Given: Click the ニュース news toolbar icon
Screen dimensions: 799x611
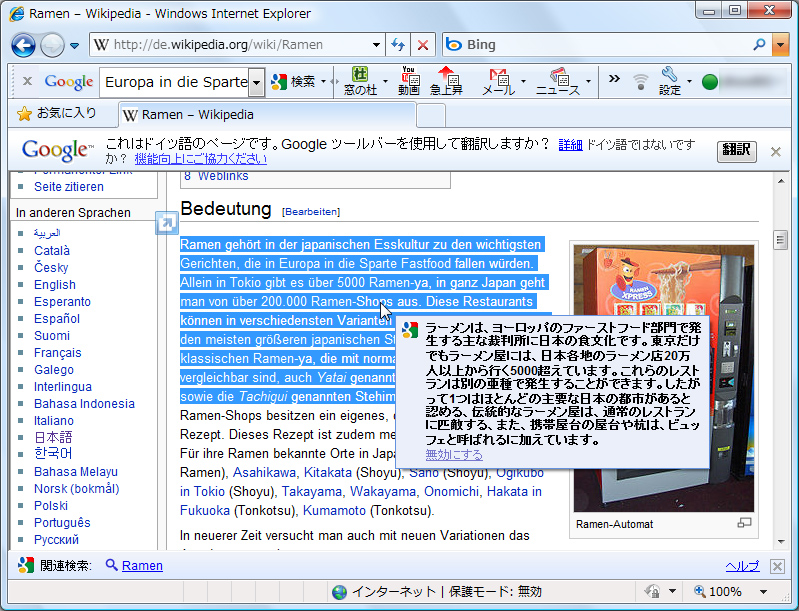Looking at the screenshot, I should click(557, 81).
